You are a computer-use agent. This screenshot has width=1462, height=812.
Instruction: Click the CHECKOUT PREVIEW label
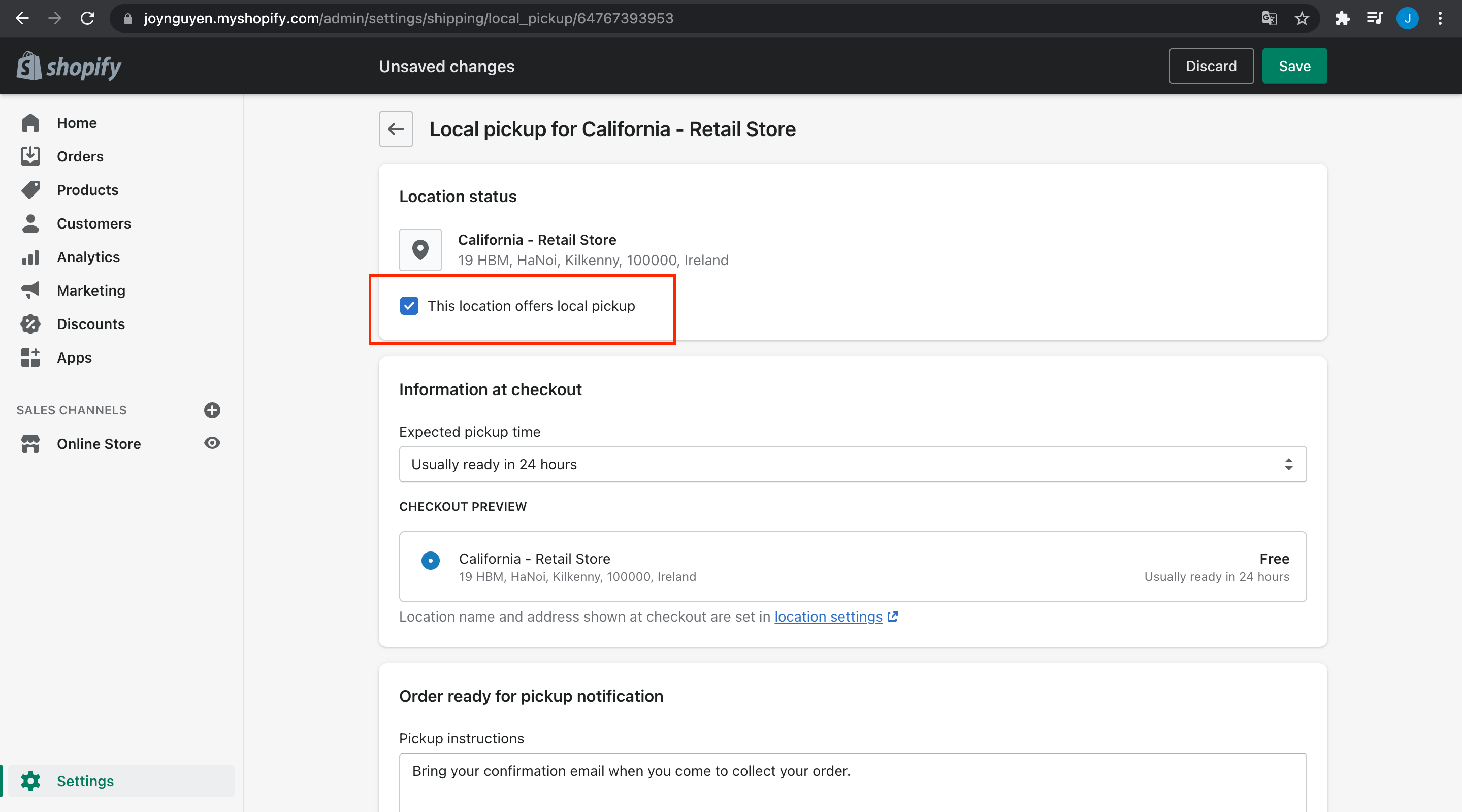[x=463, y=507]
